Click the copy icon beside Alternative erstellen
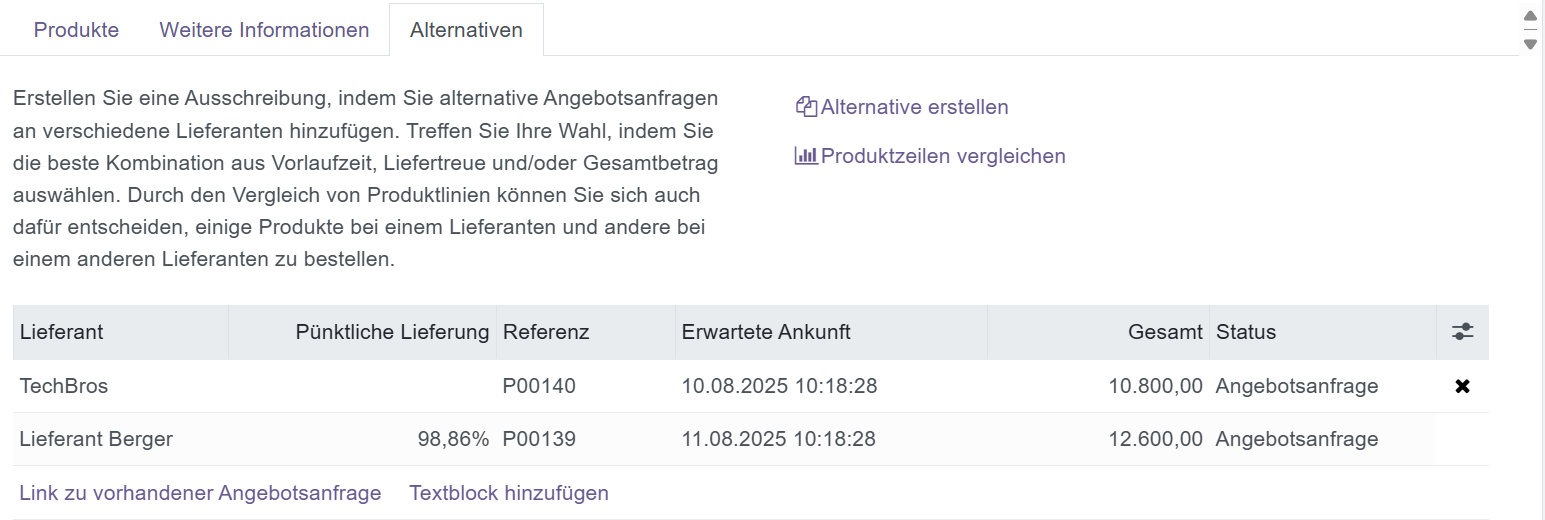Screen dimensions: 1545x520 click(x=806, y=107)
